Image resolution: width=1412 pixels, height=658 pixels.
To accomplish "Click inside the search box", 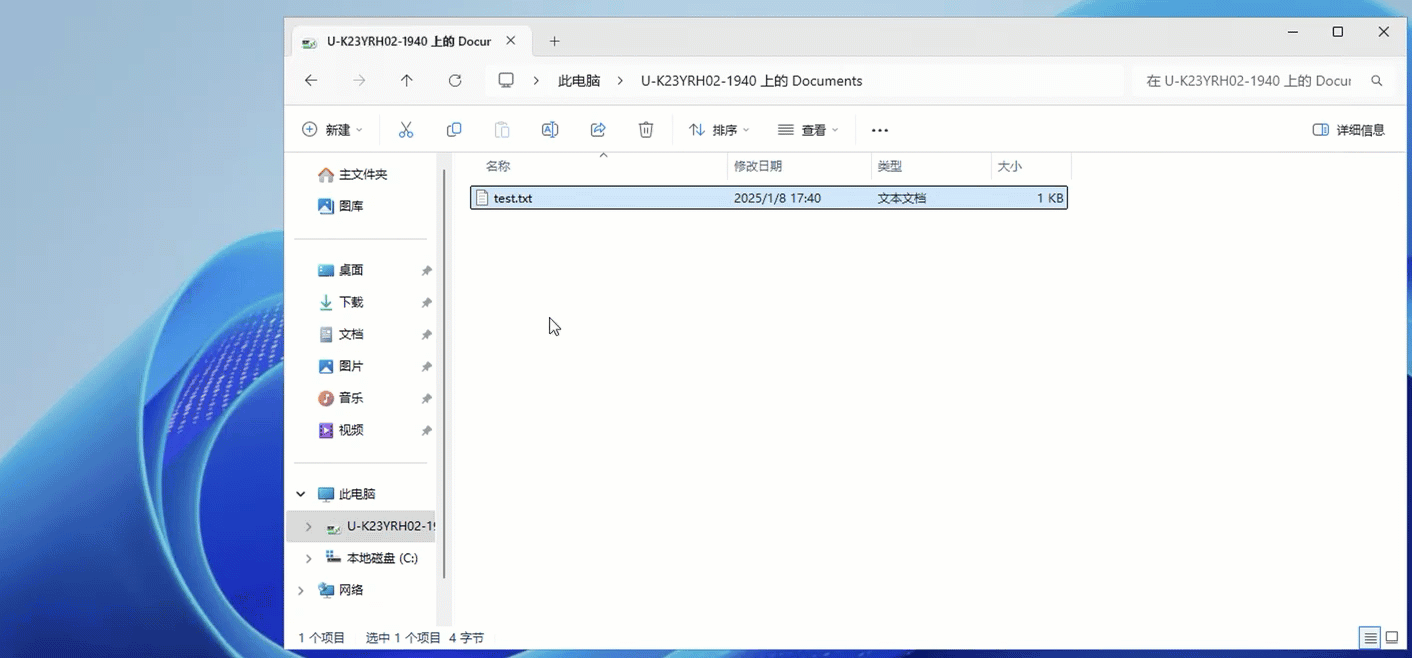I will click(1250, 80).
